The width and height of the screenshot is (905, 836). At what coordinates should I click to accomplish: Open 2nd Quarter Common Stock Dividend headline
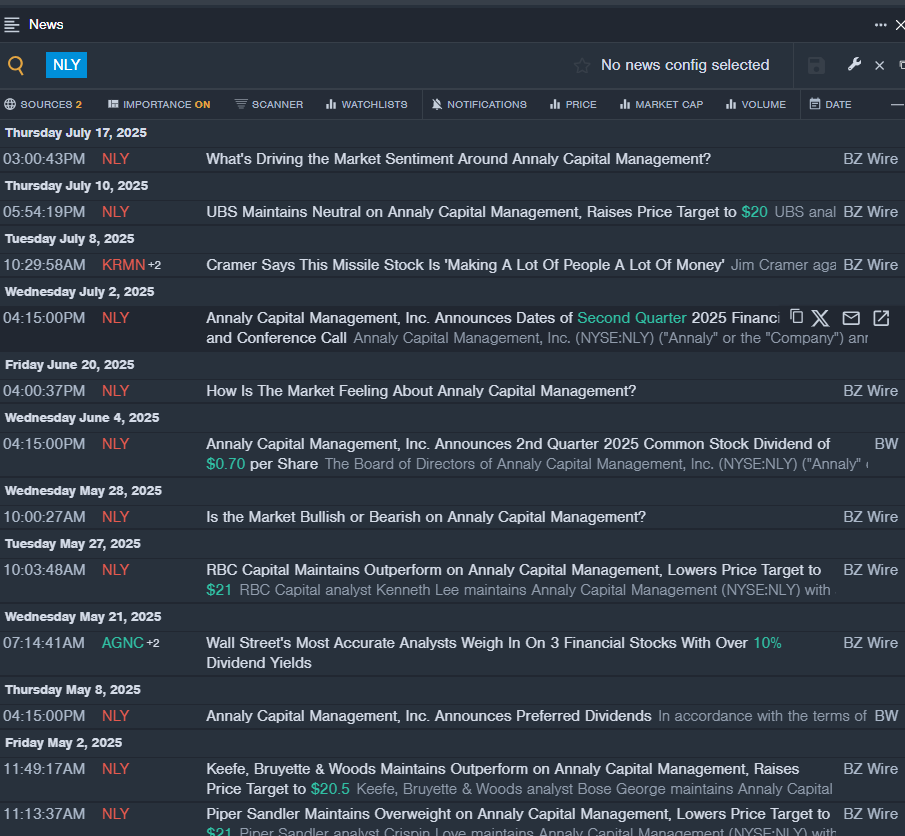click(x=518, y=454)
